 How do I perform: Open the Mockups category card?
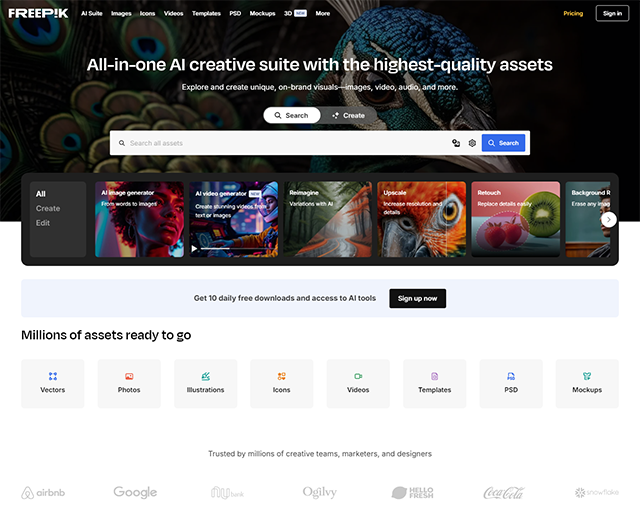coord(587,384)
